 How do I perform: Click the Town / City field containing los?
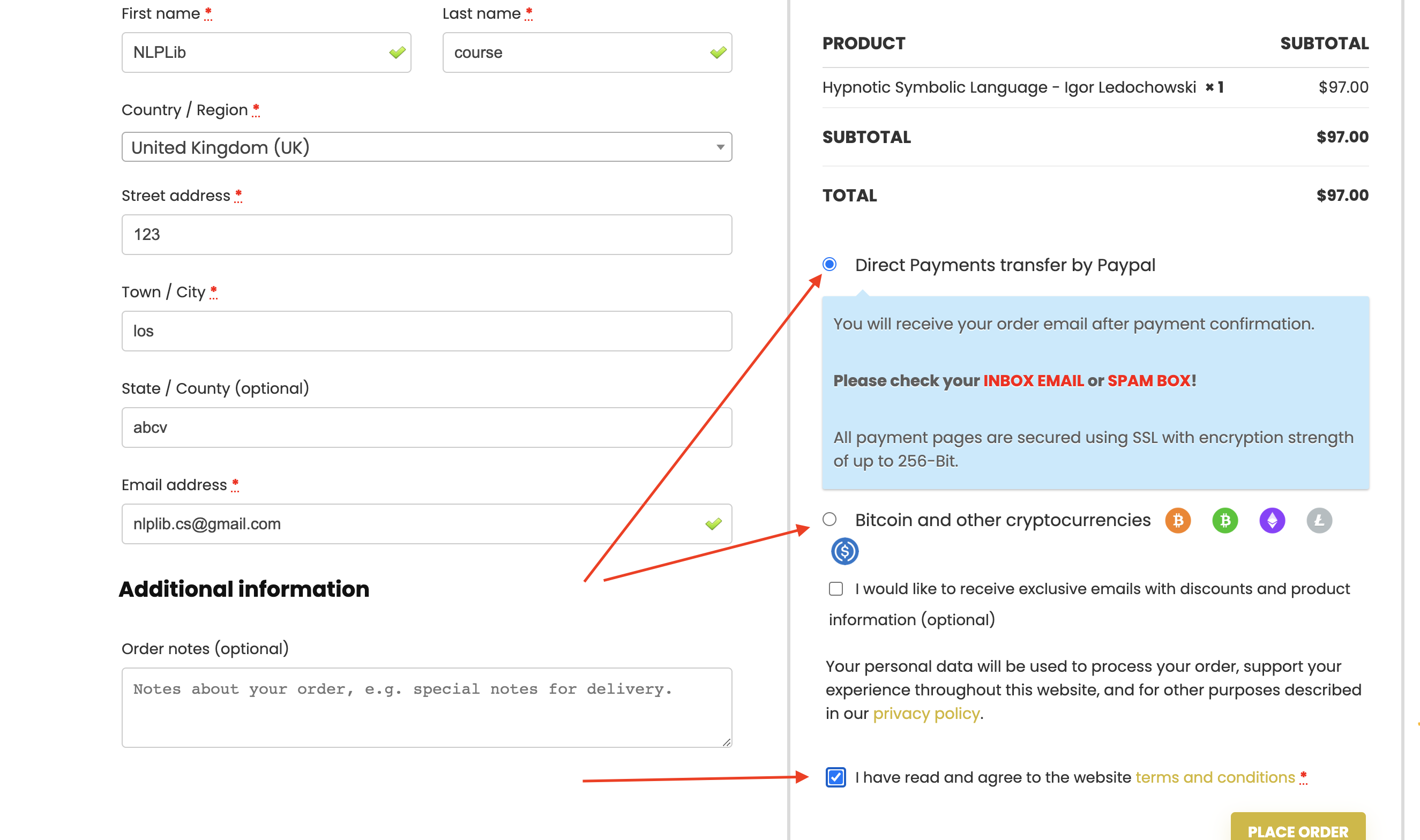[427, 331]
